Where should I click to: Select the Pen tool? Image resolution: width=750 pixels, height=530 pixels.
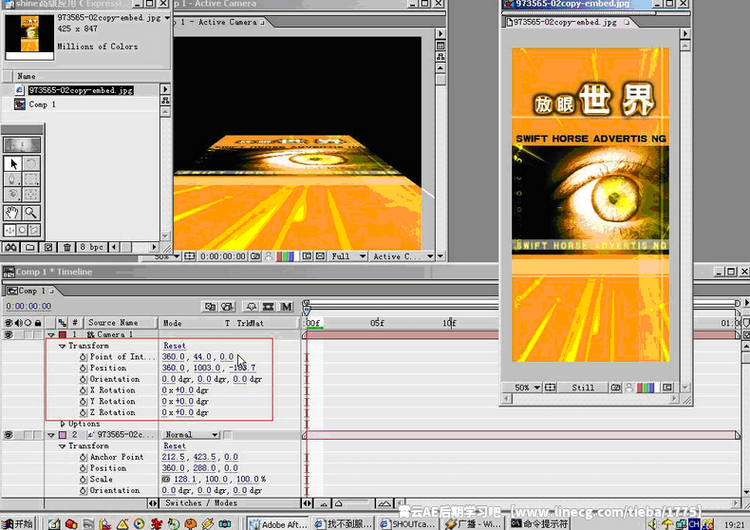(13, 179)
